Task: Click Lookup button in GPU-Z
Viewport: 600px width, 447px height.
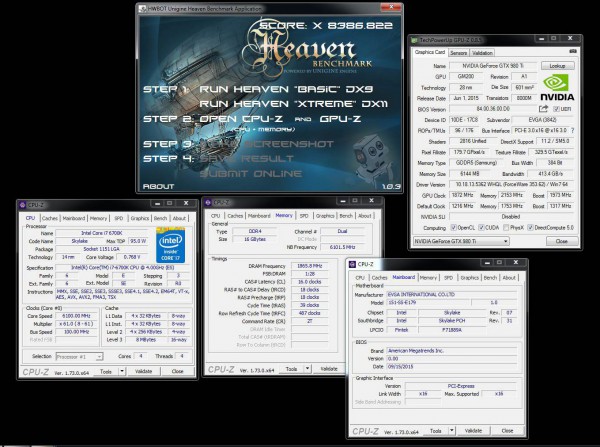Action: coord(558,66)
